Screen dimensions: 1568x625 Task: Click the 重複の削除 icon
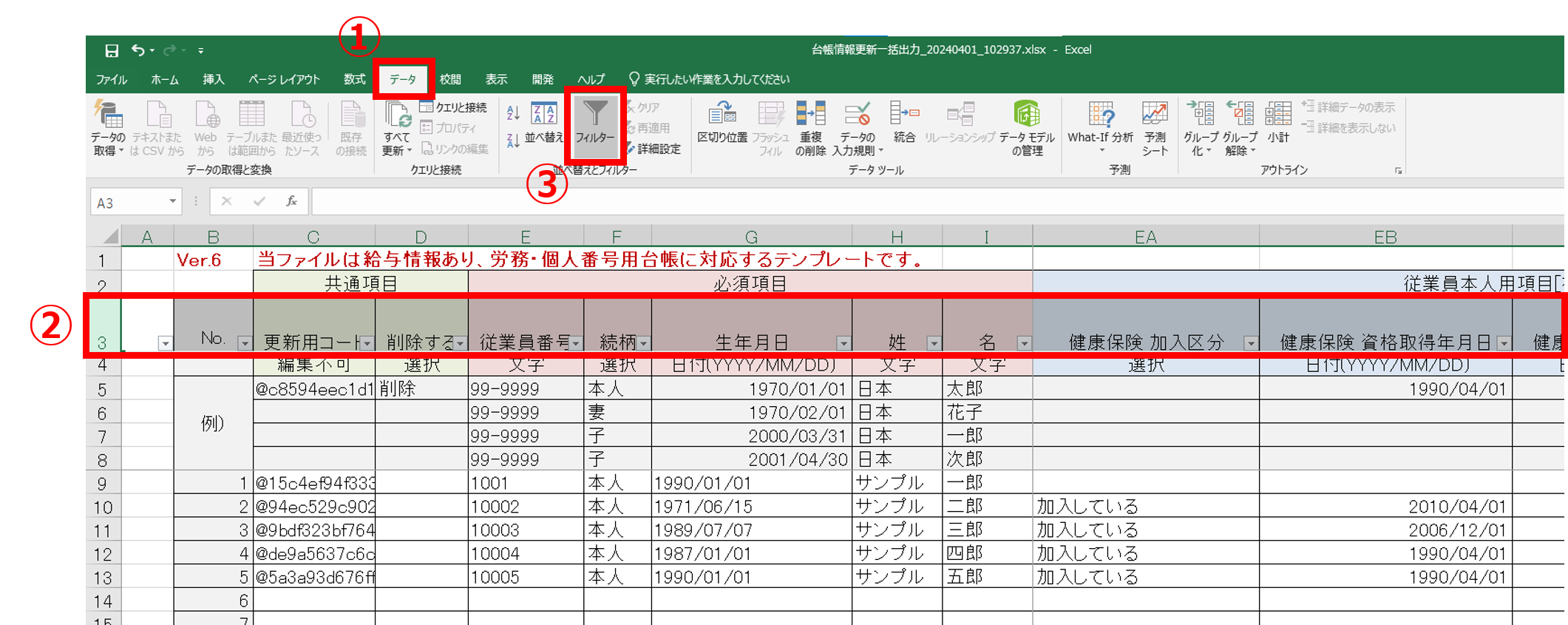point(810,129)
